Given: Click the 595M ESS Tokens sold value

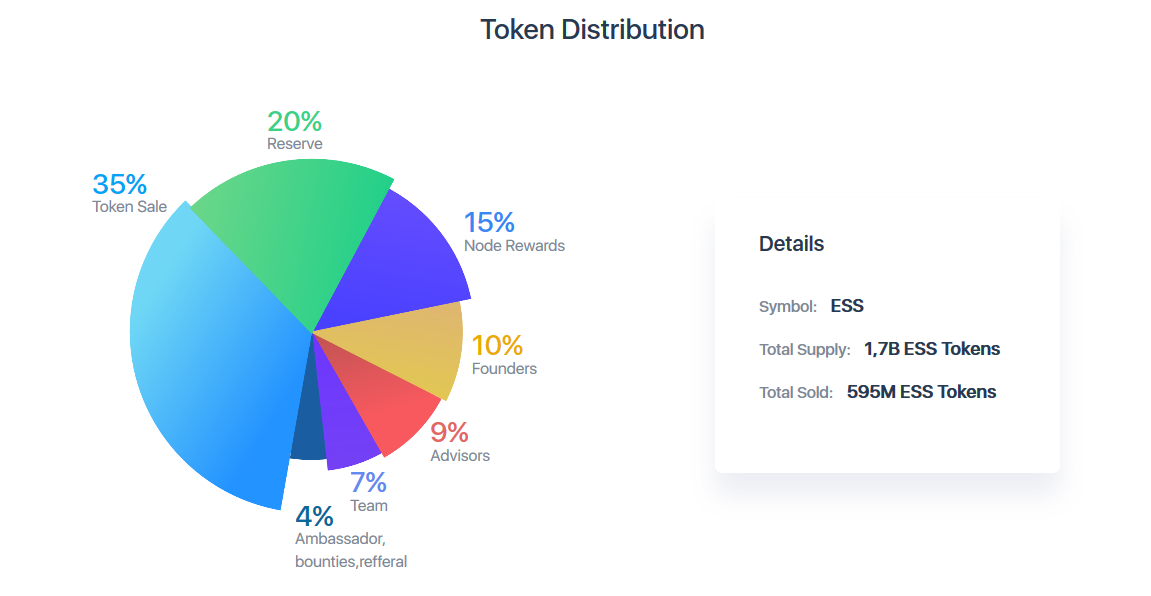Looking at the screenshot, I should pos(921,392).
